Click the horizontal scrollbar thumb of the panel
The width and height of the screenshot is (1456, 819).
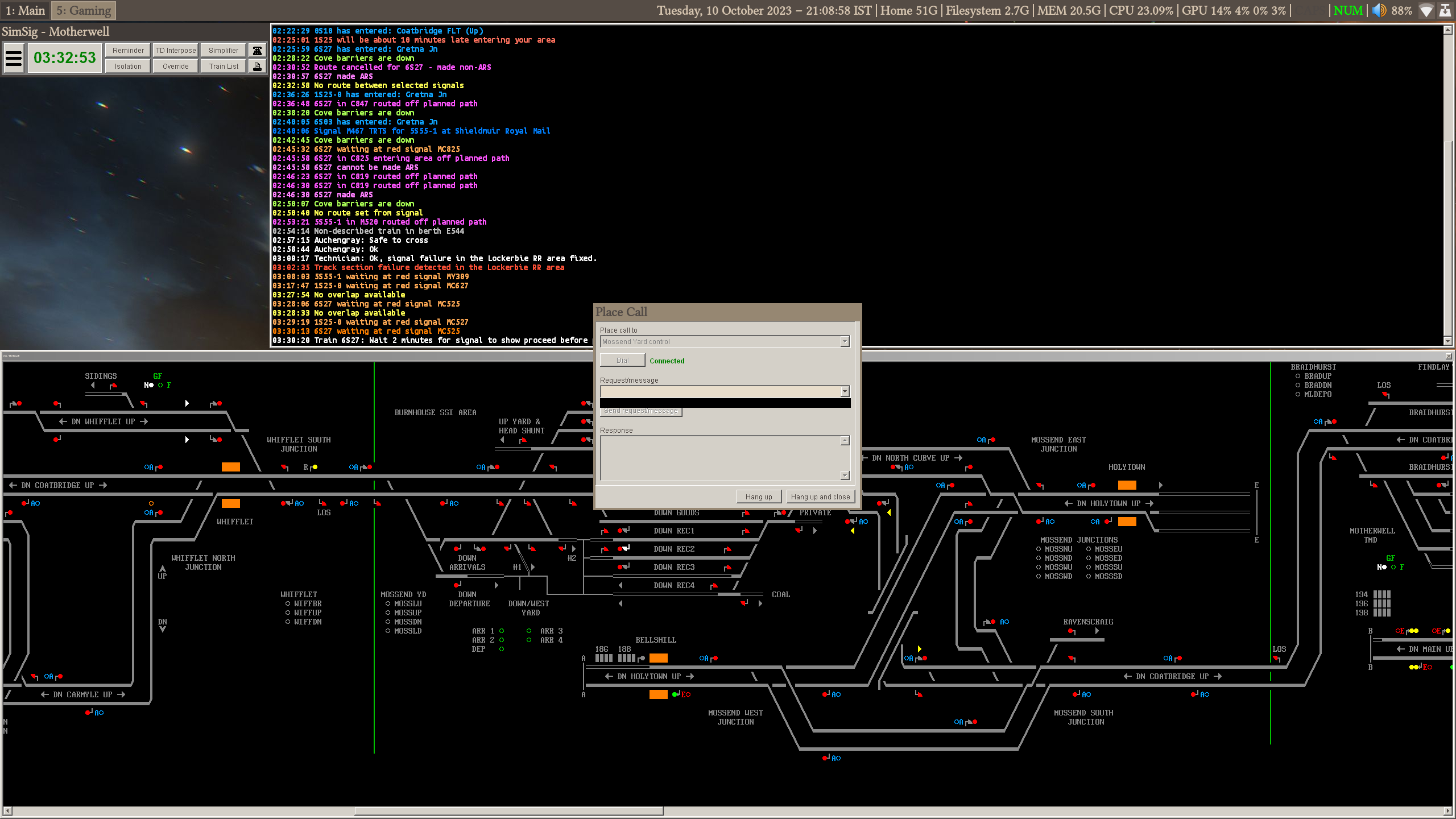pos(509,810)
